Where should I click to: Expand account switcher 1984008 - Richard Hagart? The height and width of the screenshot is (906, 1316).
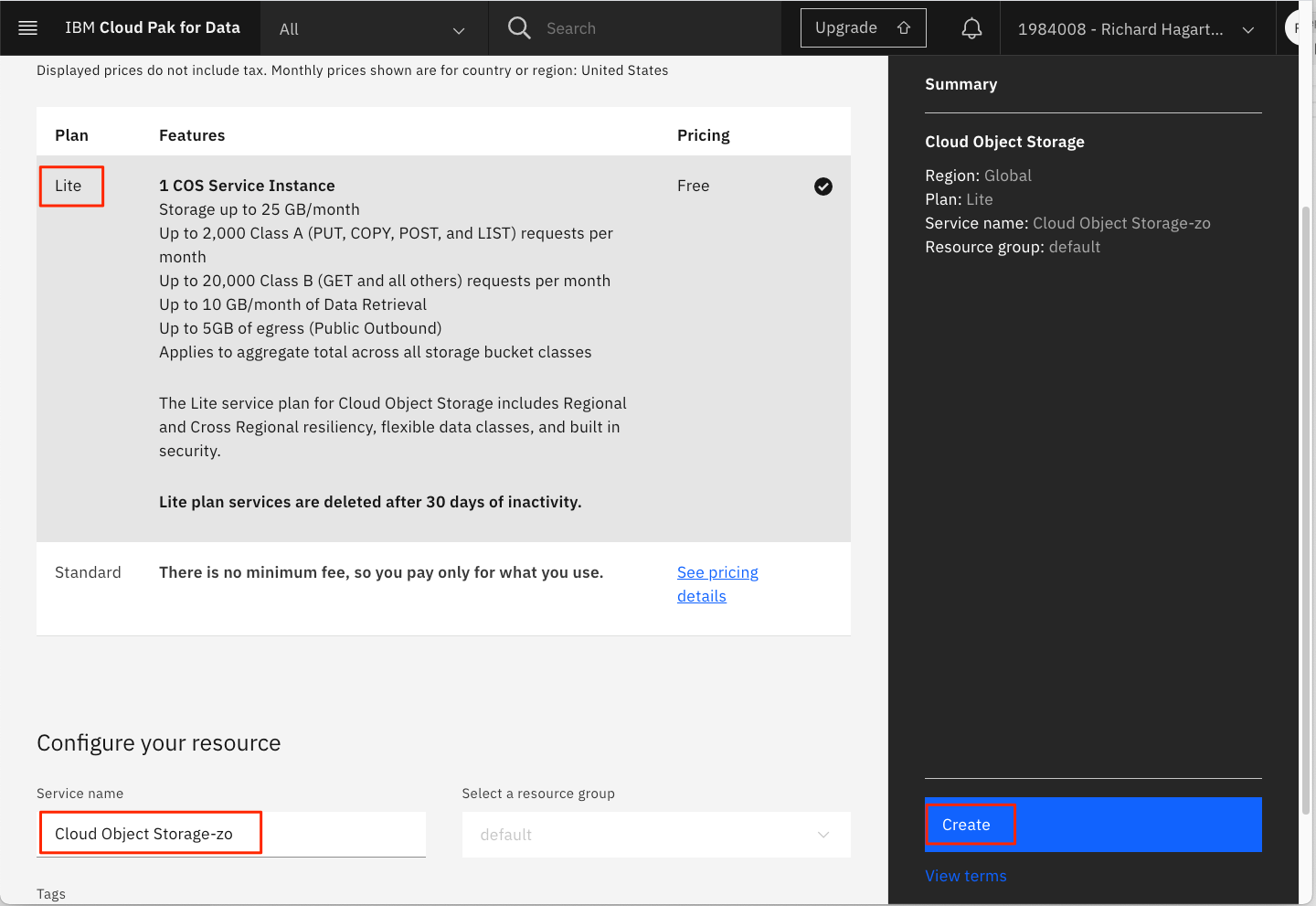[1136, 29]
